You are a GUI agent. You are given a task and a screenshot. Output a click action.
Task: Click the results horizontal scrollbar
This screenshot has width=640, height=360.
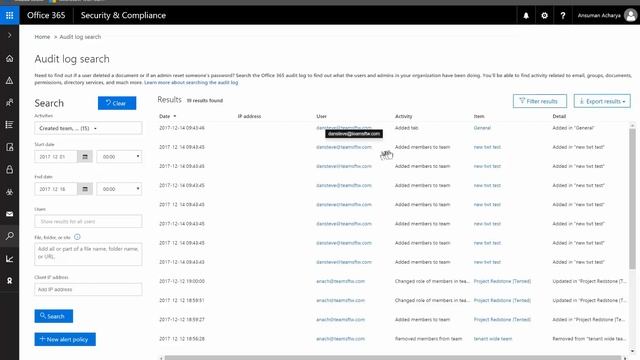[393, 358]
